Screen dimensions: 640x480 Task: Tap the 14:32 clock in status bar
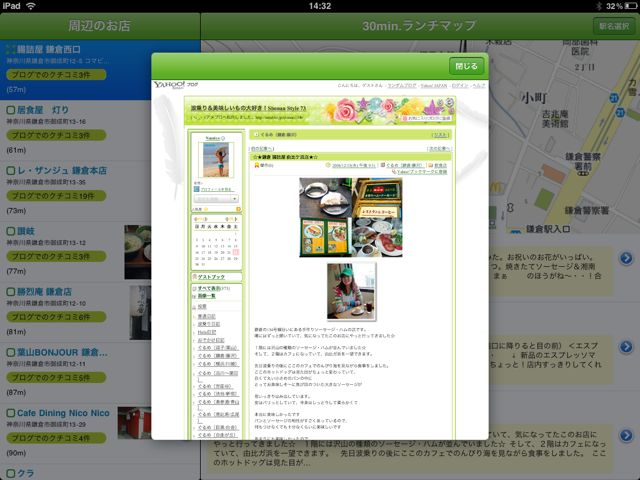click(x=320, y=6)
